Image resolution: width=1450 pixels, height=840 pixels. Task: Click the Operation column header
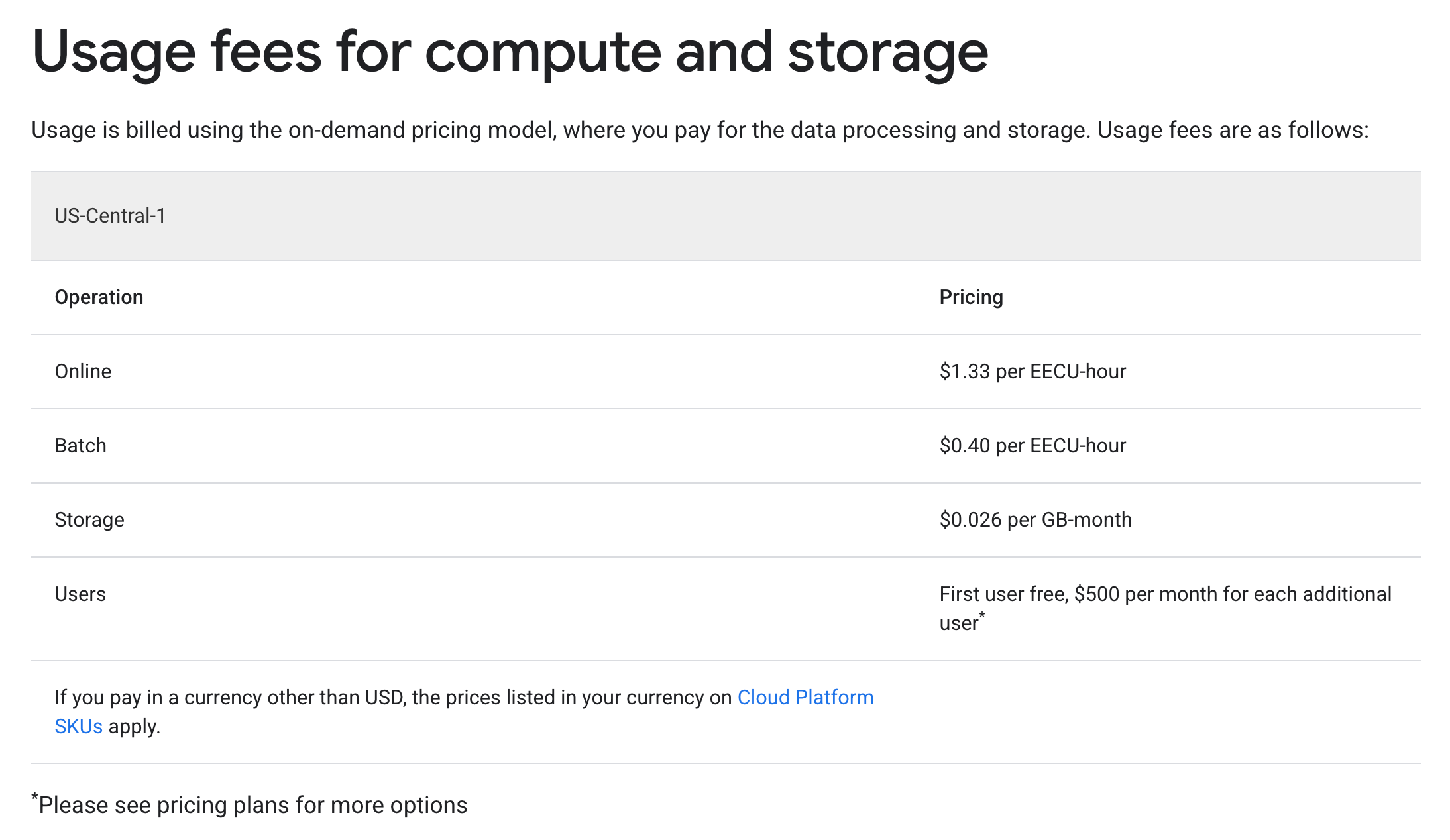(99, 297)
